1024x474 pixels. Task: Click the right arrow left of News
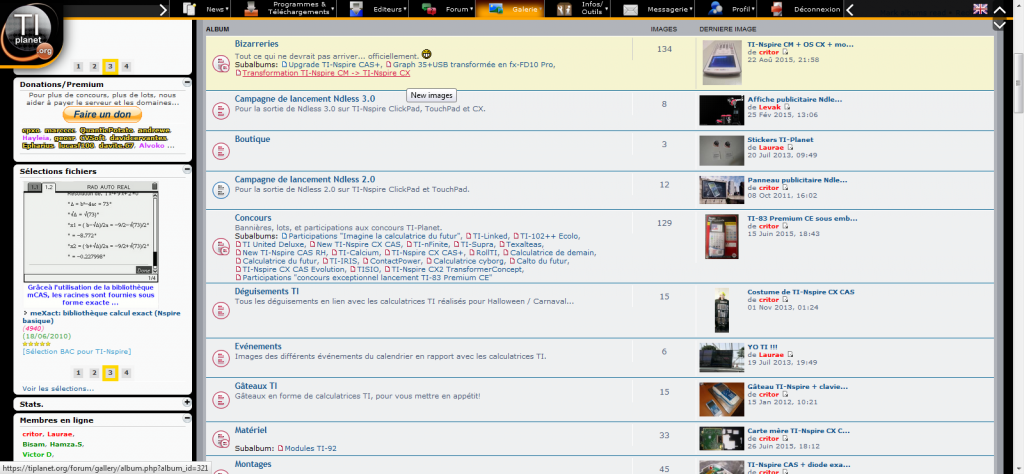click(163, 9)
